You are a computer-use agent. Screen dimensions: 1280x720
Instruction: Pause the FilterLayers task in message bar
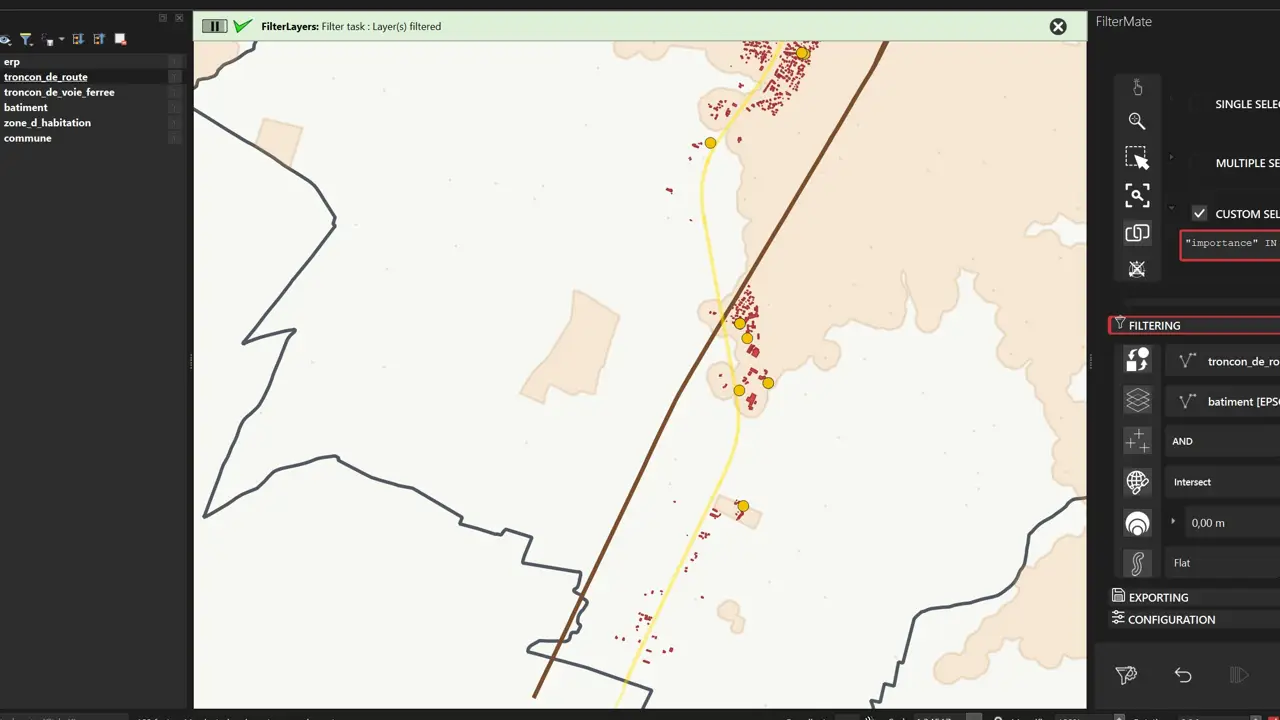(215, 26)
